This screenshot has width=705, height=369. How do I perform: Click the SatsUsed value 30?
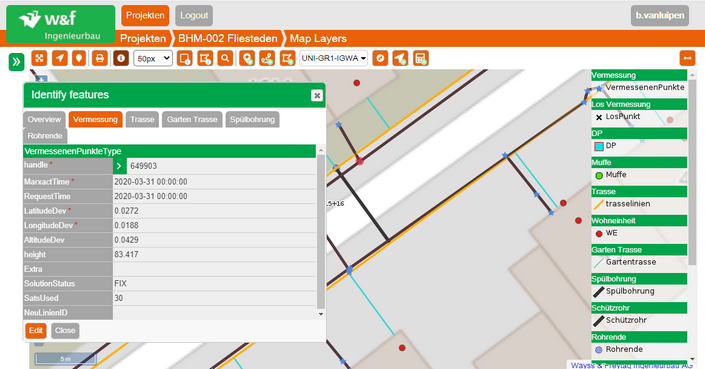pyautogui.click(x=214, y=298)
